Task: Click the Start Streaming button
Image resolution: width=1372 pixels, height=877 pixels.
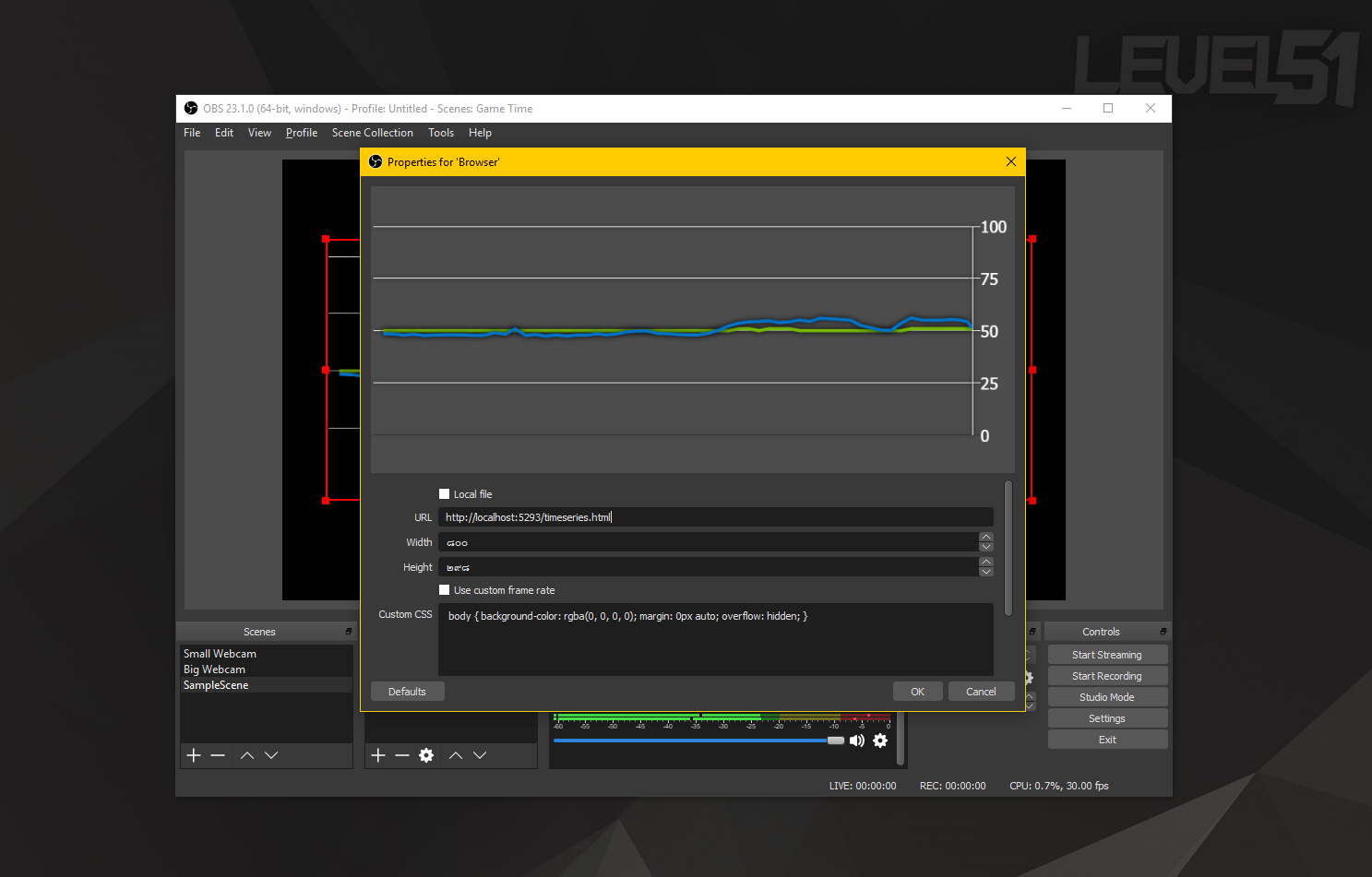Action: [1106, 655]
